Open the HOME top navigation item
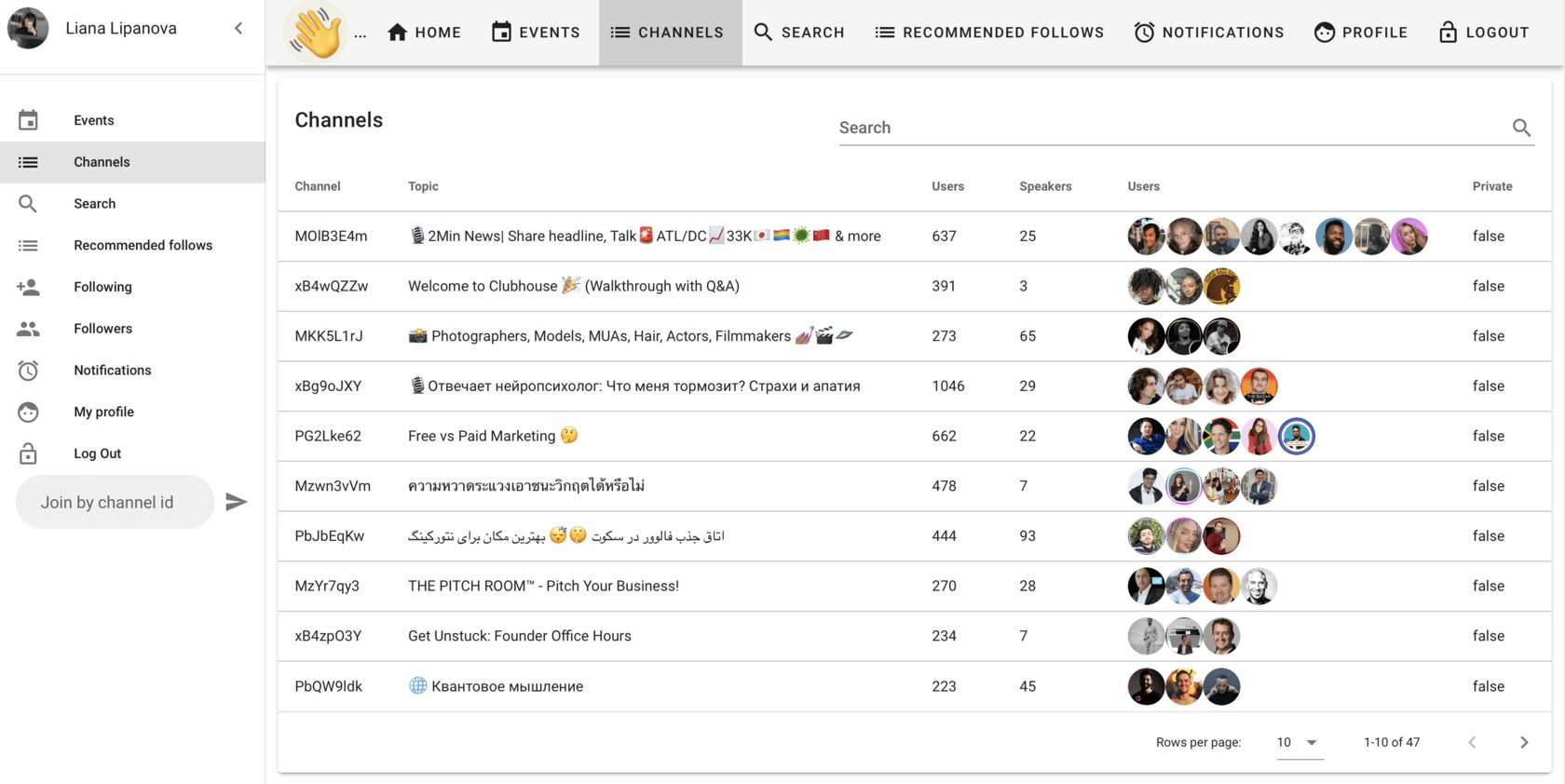The height and width of the screenshot is (784, 1565). click(424, 33)
